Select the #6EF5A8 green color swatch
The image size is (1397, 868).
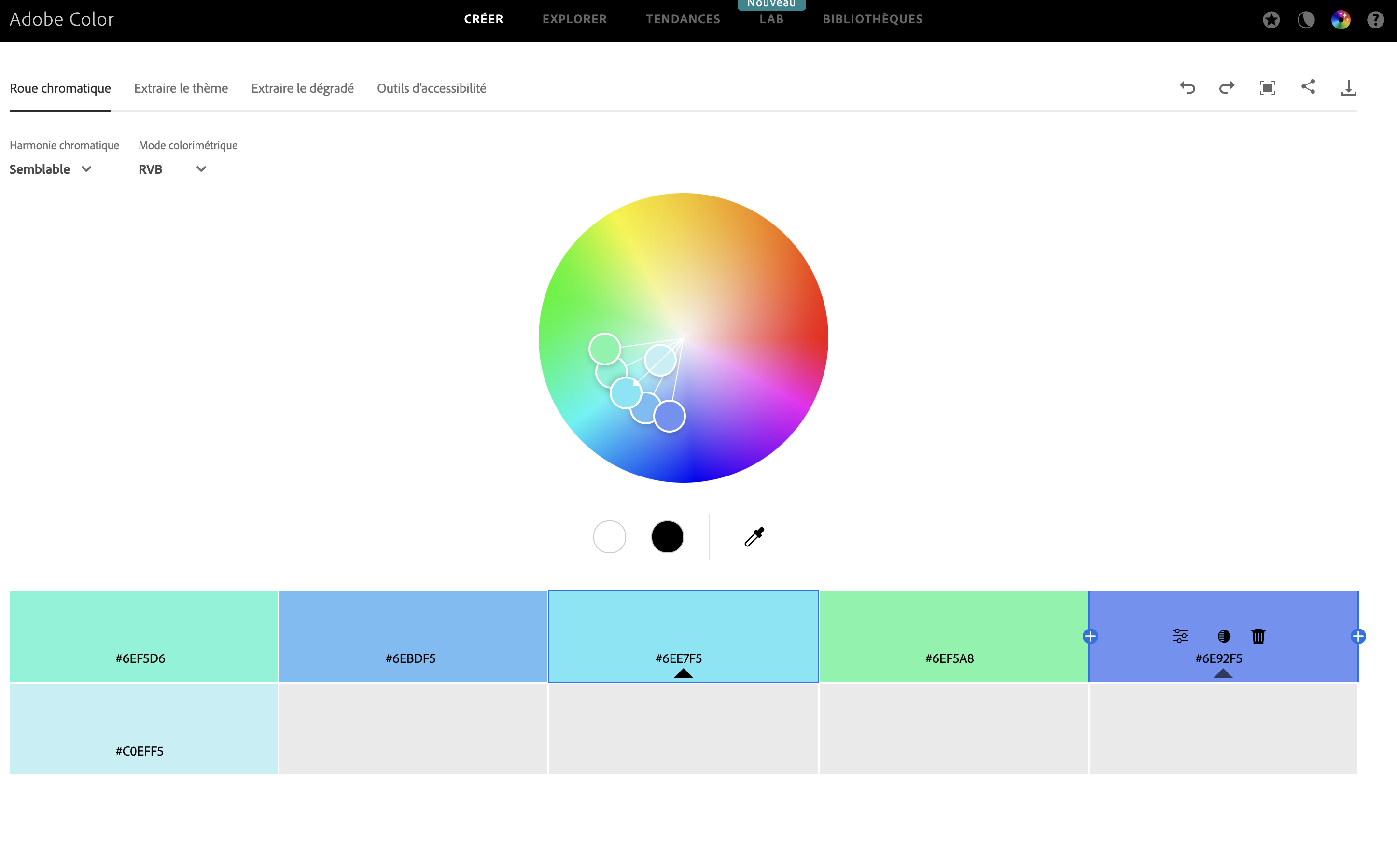(953, 626)
